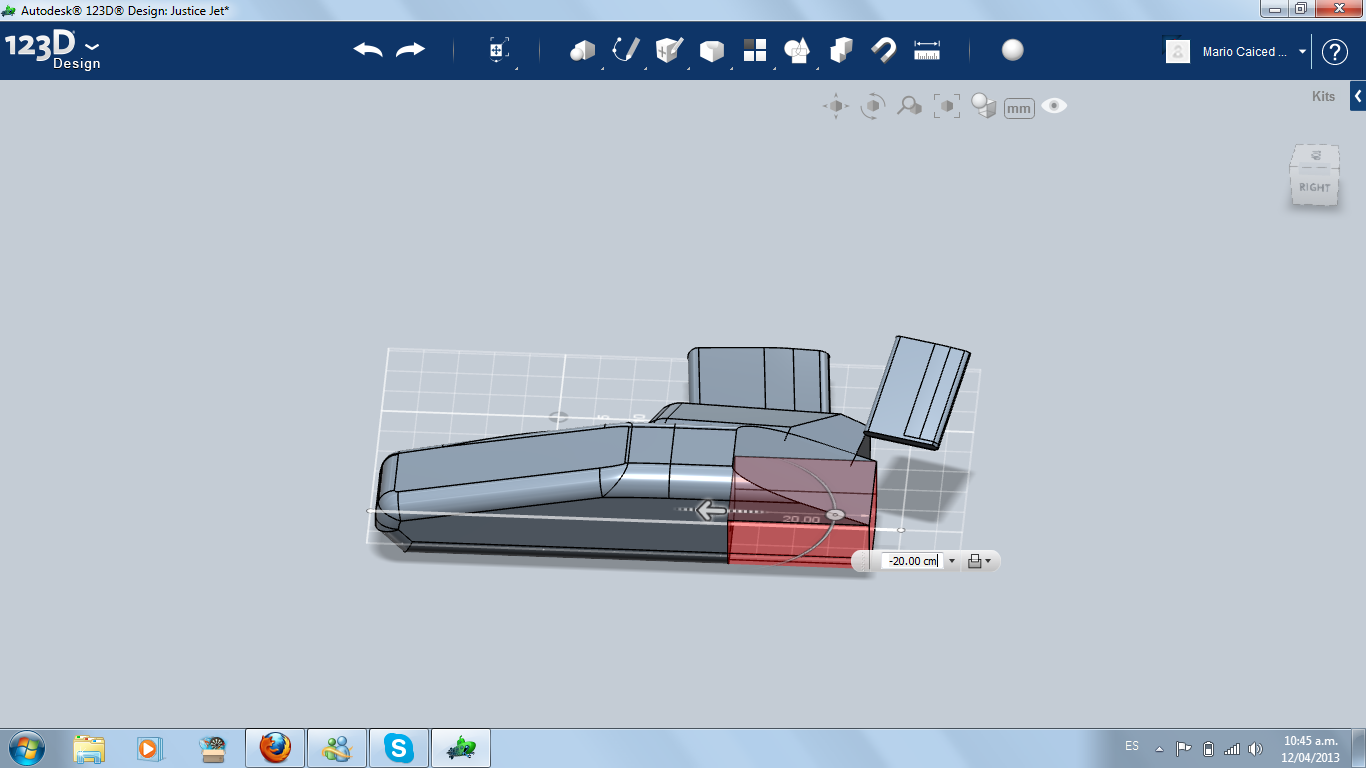This screenshot has width=1366, height=768.
Task: Redo the last undone action
Action: [x=411, y=50]
